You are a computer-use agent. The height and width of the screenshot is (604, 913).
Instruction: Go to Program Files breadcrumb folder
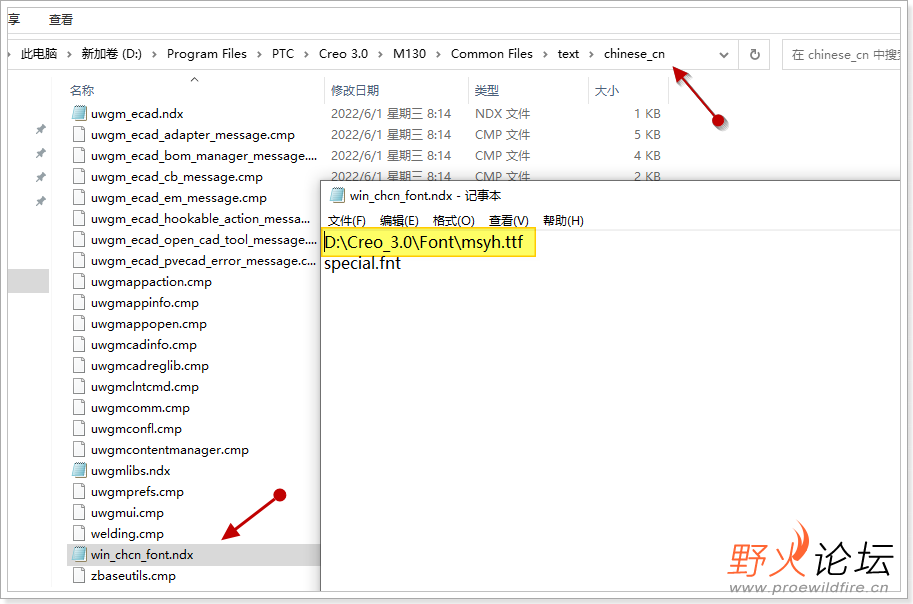207,54
